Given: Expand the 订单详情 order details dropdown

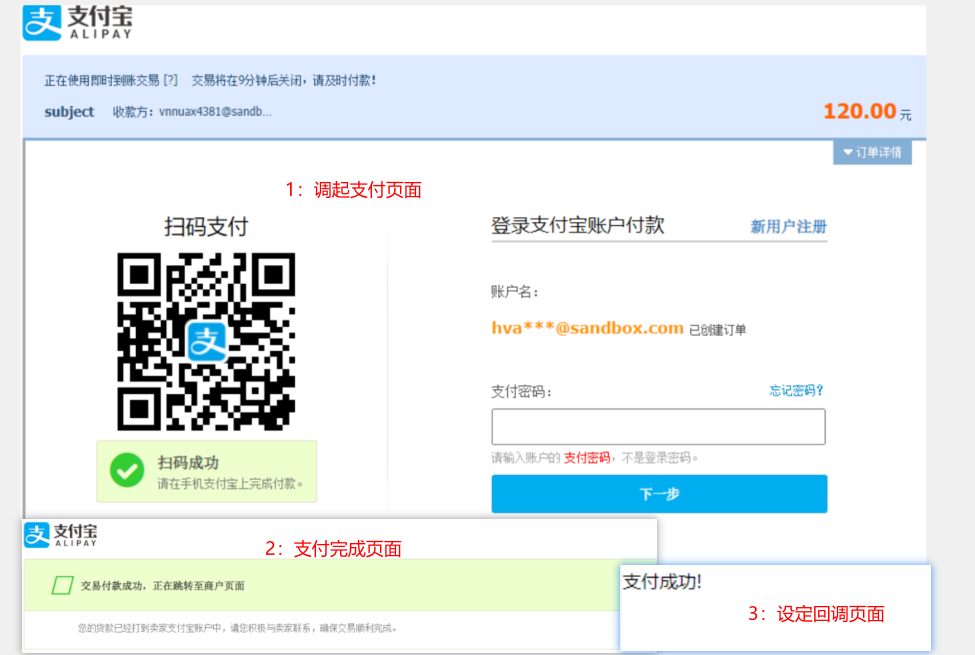Looking at the screenshot, I should 872,152.
